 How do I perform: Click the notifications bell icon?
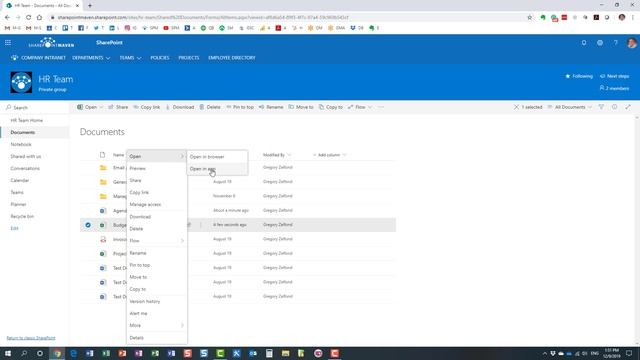tap(584, 42)
